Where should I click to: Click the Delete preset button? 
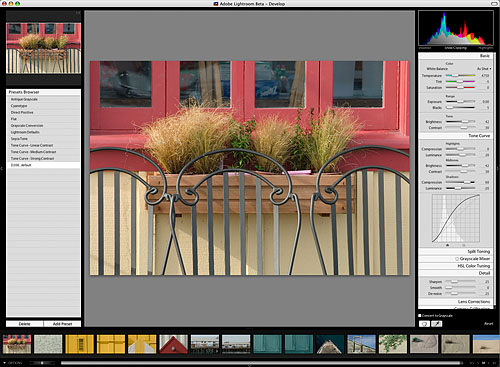click(x=25, y=324)
